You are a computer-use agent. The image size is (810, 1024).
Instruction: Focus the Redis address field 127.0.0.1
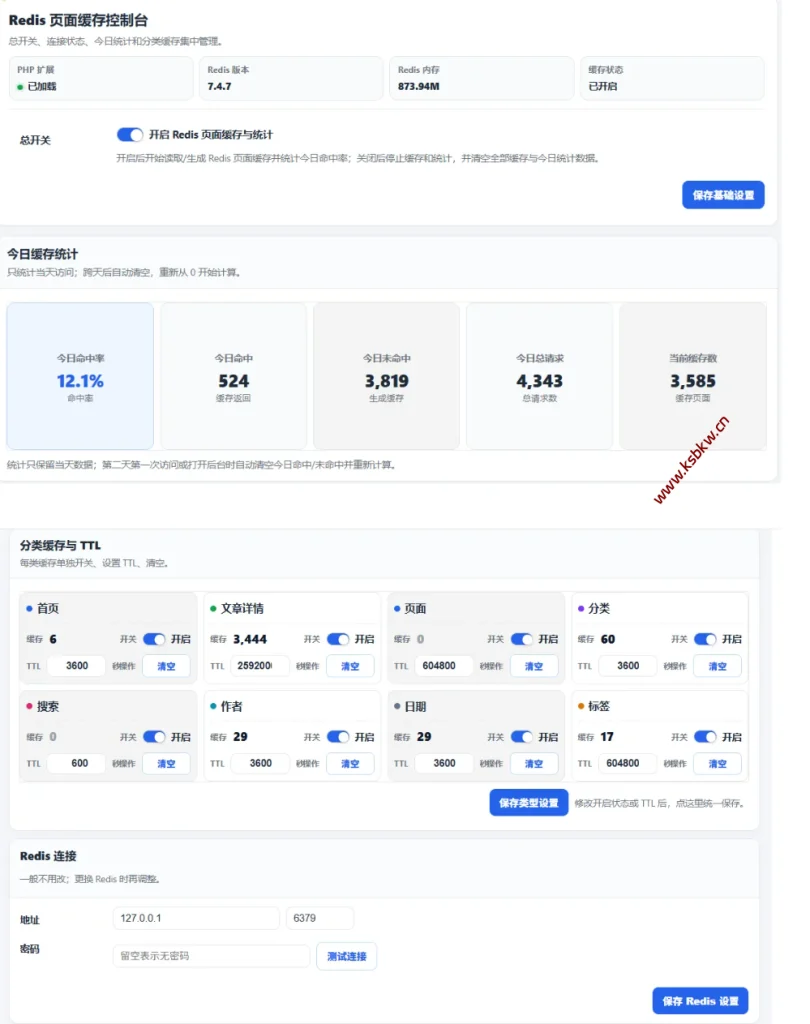coord(196,918)
